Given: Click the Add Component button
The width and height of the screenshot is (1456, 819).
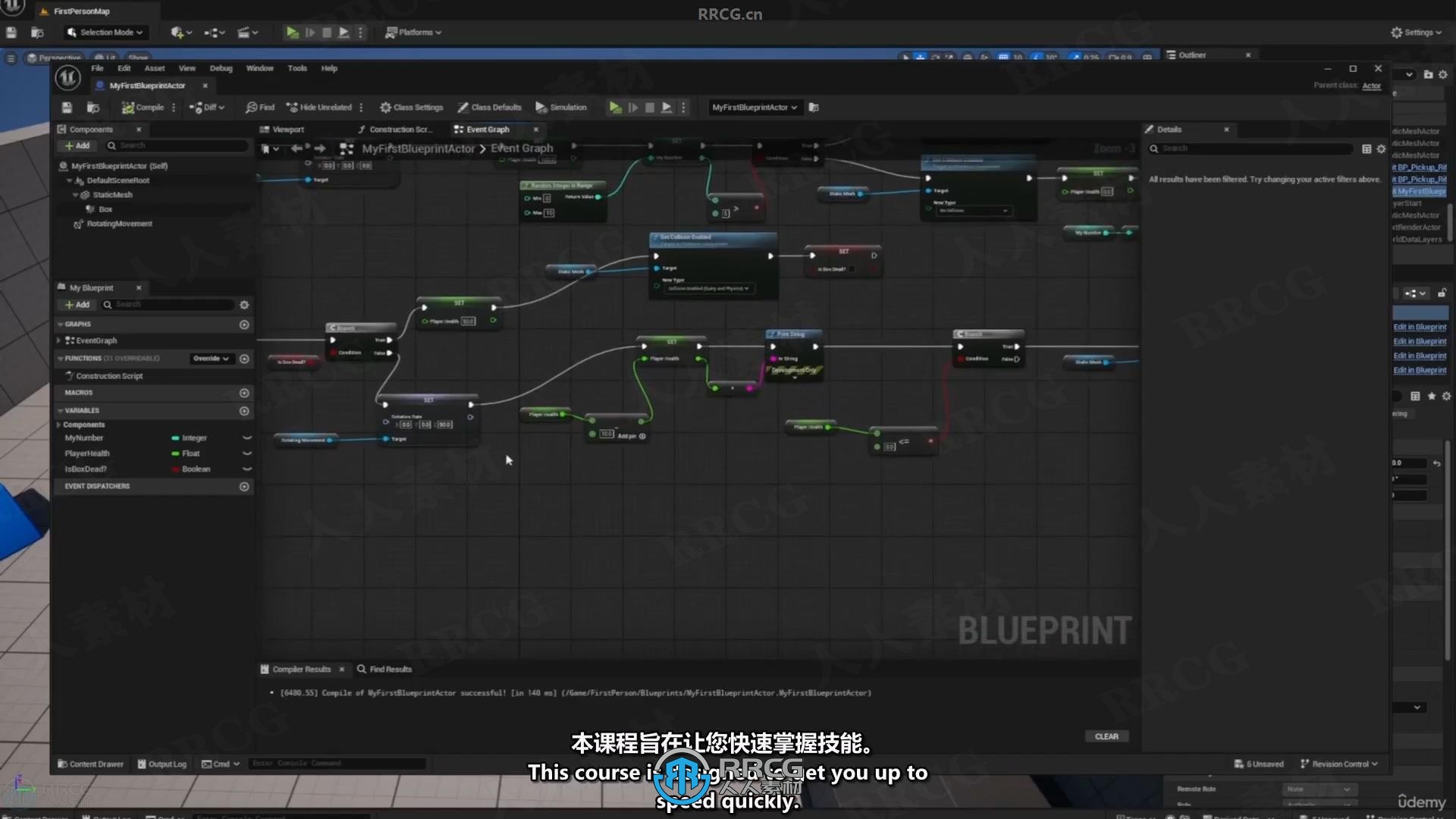Looking at the screenshot, I should coord(78,145).
